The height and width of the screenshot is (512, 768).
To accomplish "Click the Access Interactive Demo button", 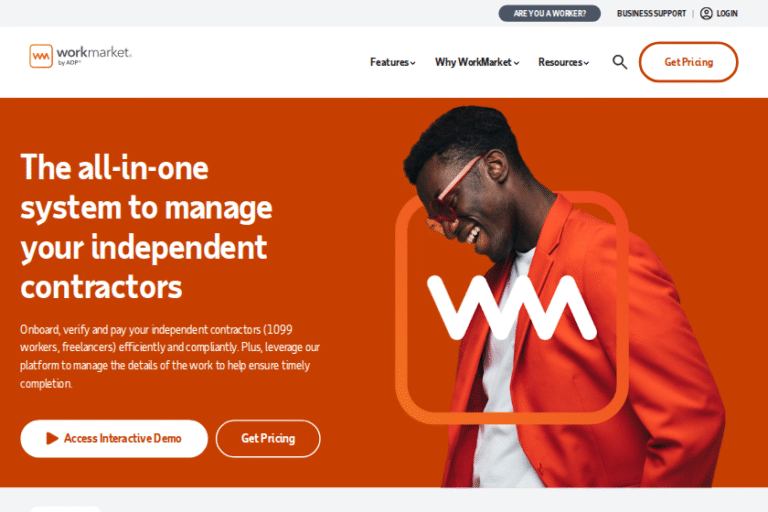I will [114, 439].
